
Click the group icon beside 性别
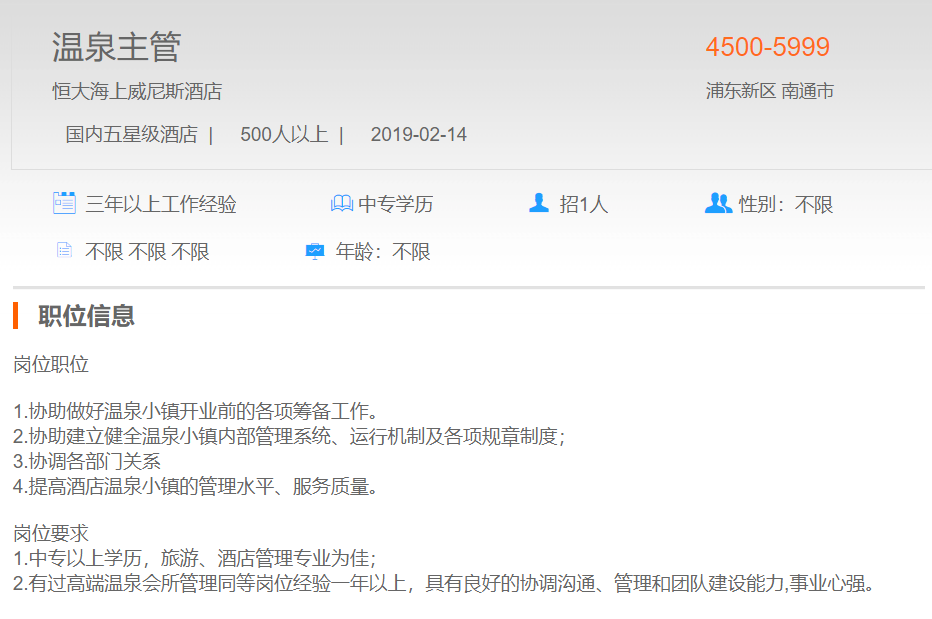pyautogui.click(x=718, y=203)
